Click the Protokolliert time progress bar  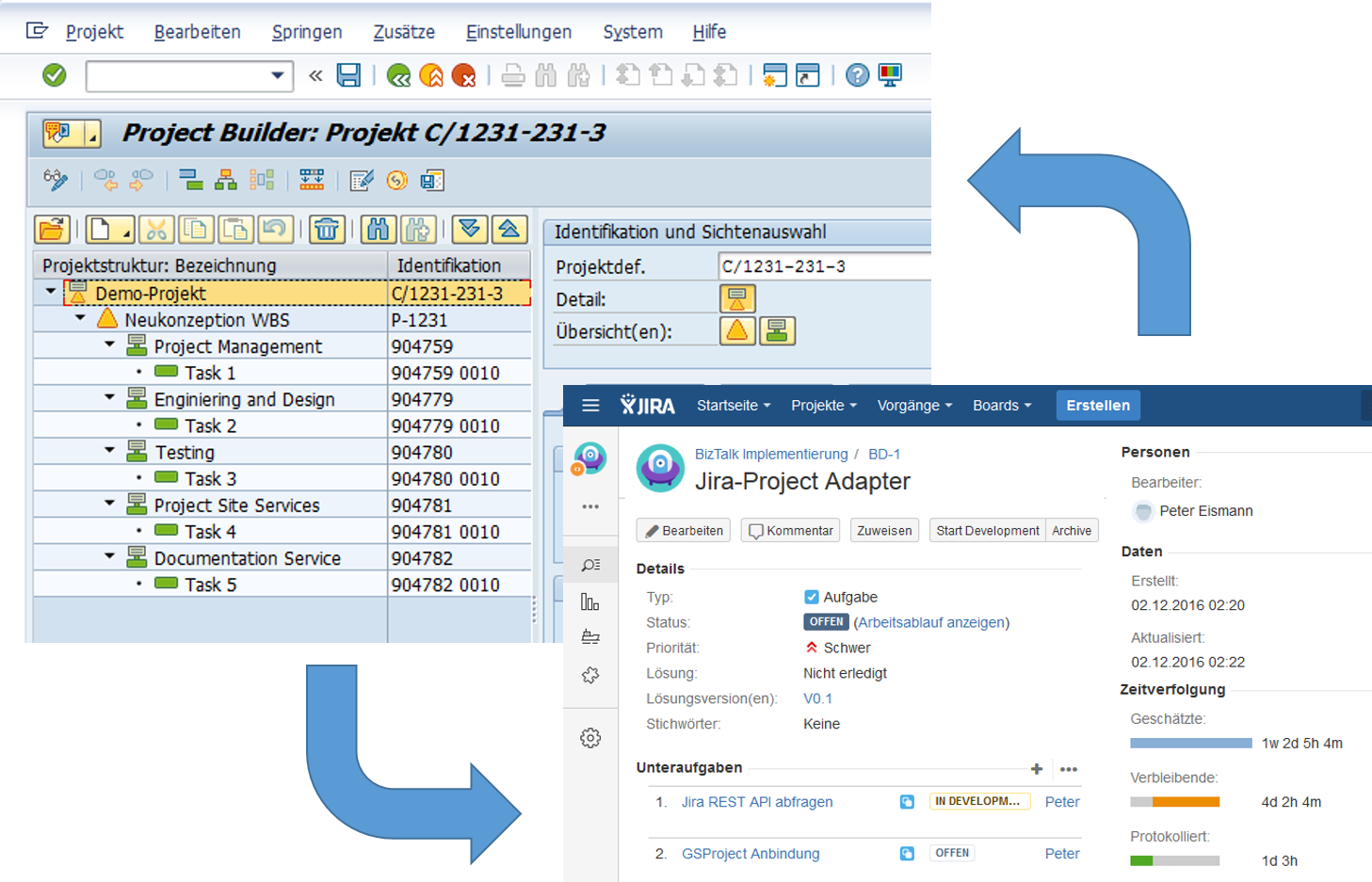pyautogui.click(x=1175, y=860)
